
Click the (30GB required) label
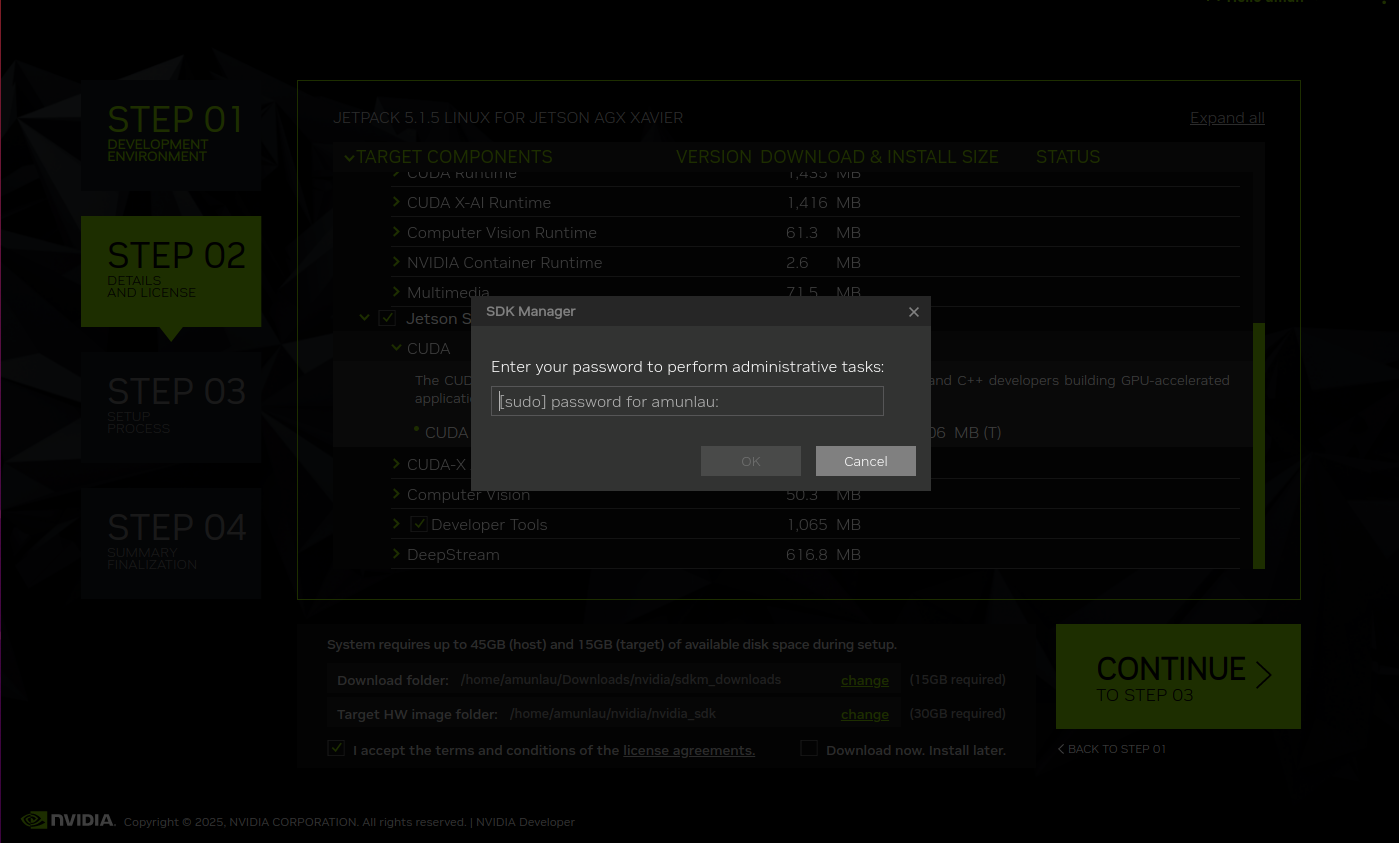(957, 713)
